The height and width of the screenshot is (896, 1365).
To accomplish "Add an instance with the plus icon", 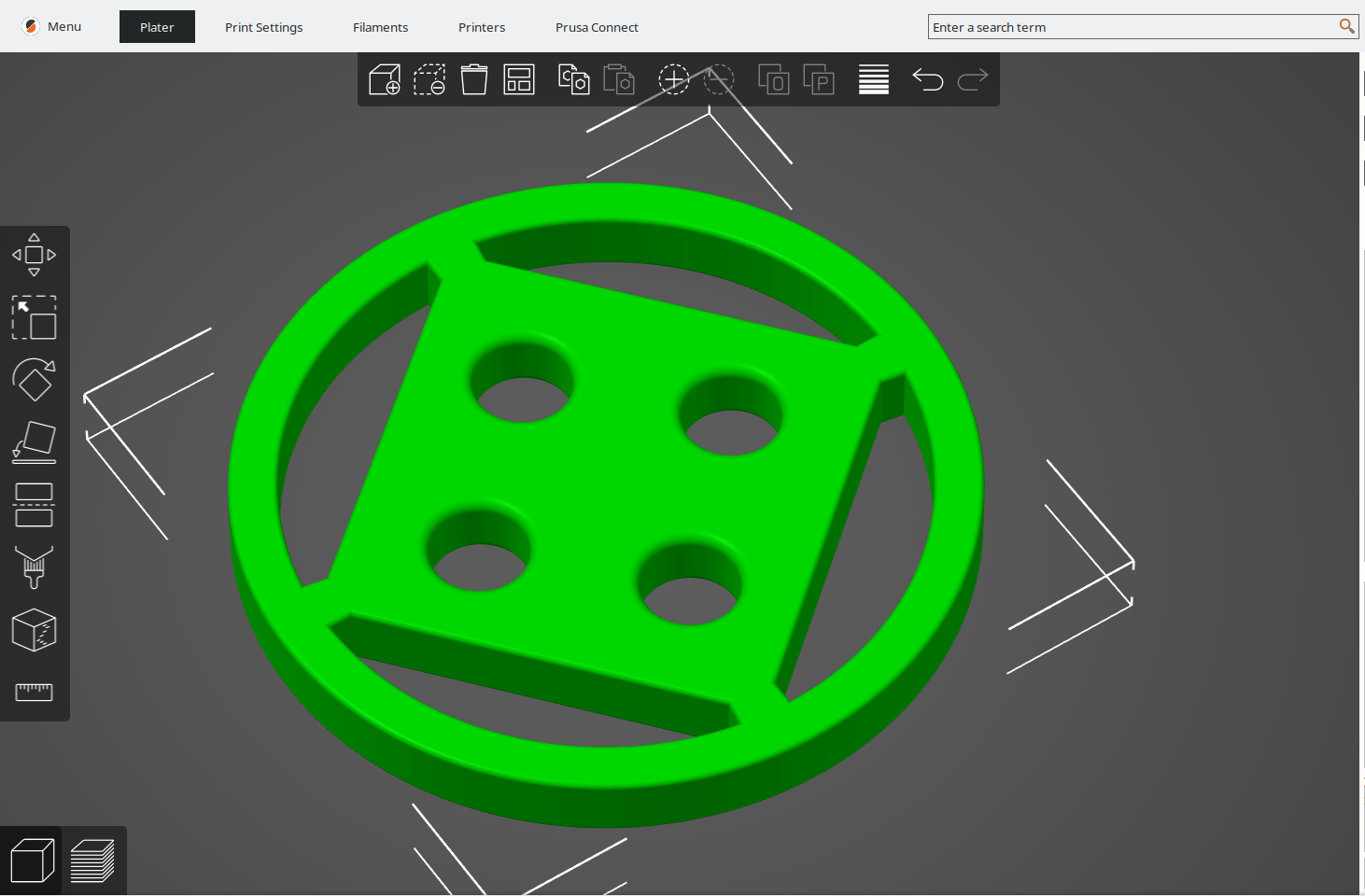I will (673, 80).
